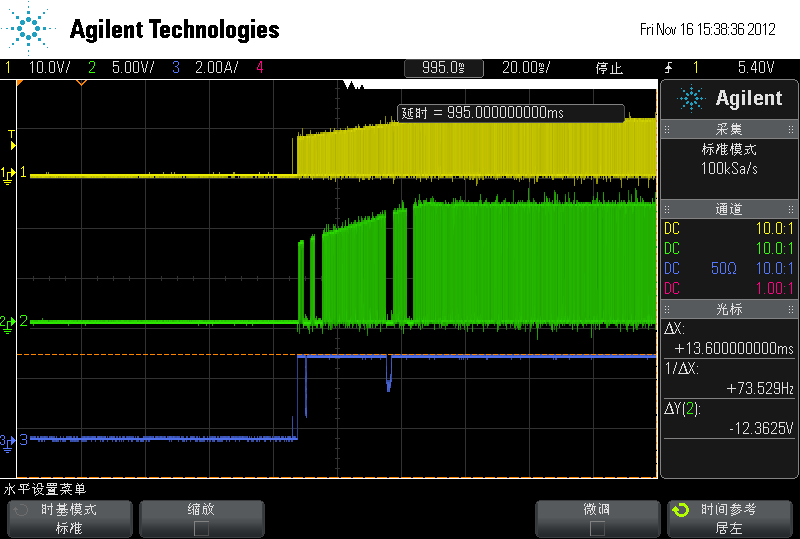Select channel 2 5.00V/ scale
The height and width of the screenshot is (539, 800).
click(x=133, y=67)
